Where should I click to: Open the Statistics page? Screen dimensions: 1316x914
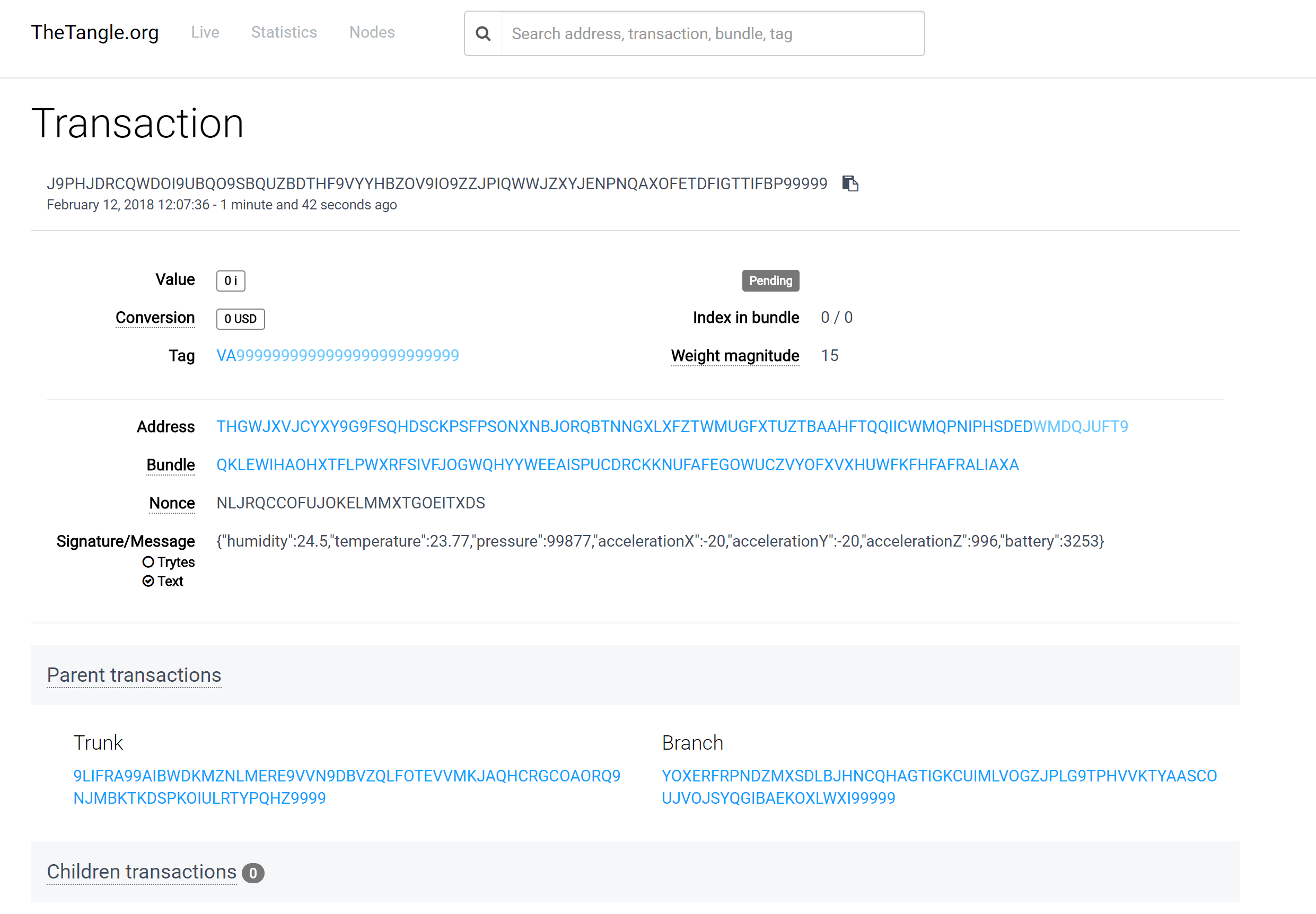pos(284,32)
